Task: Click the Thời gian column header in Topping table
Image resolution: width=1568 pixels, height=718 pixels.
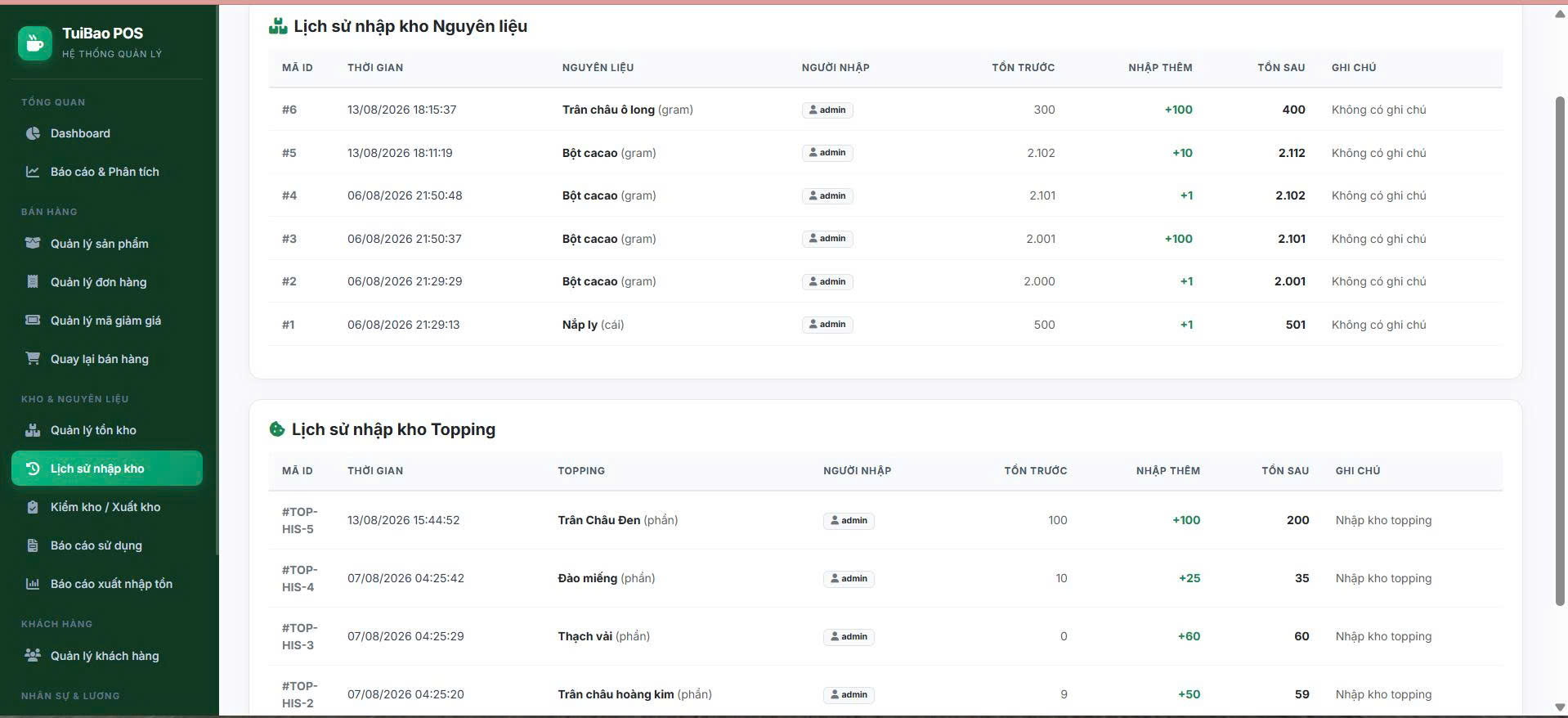Action: (375, 471)
